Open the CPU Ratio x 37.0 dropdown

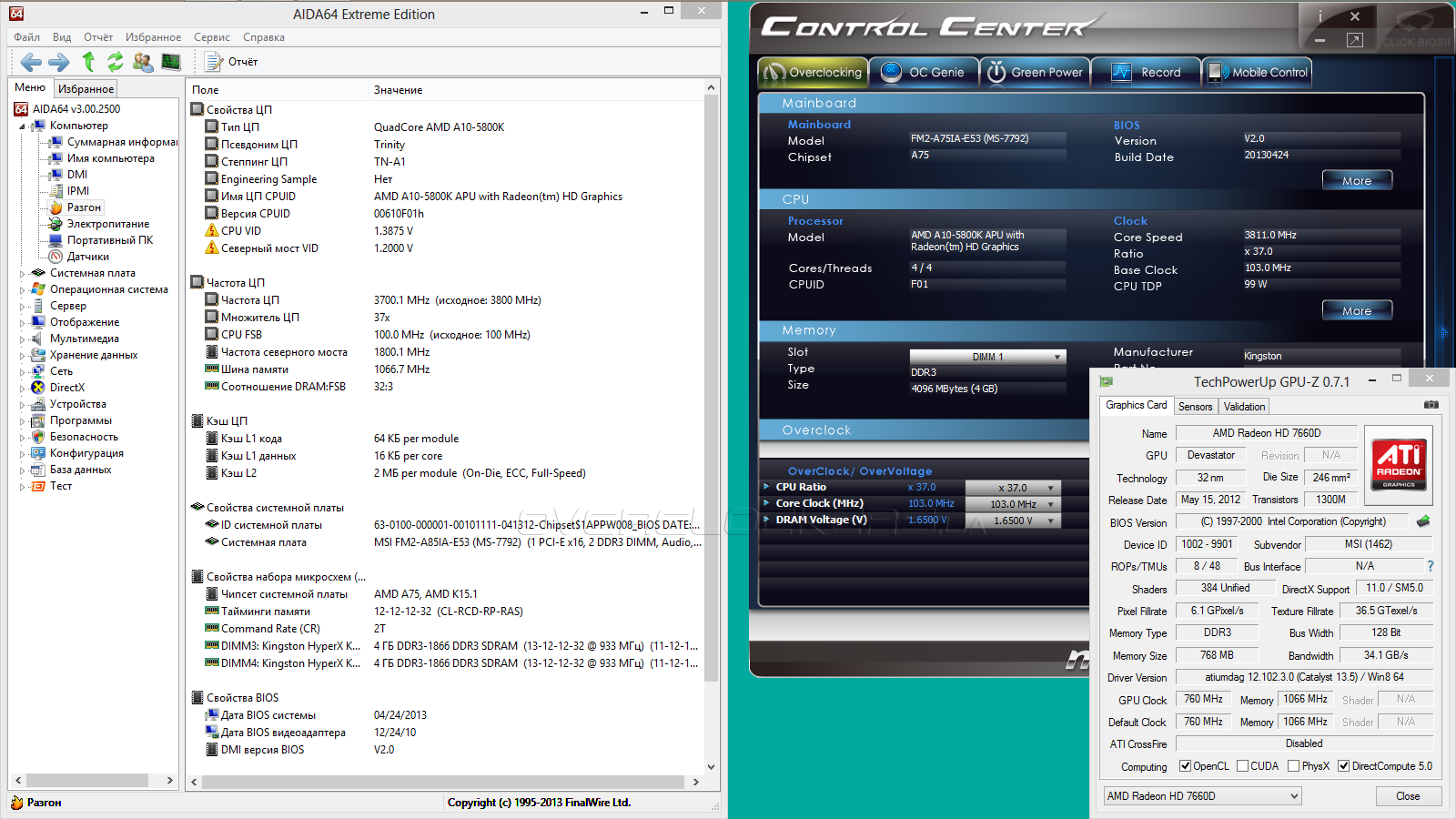point(1012,488)
